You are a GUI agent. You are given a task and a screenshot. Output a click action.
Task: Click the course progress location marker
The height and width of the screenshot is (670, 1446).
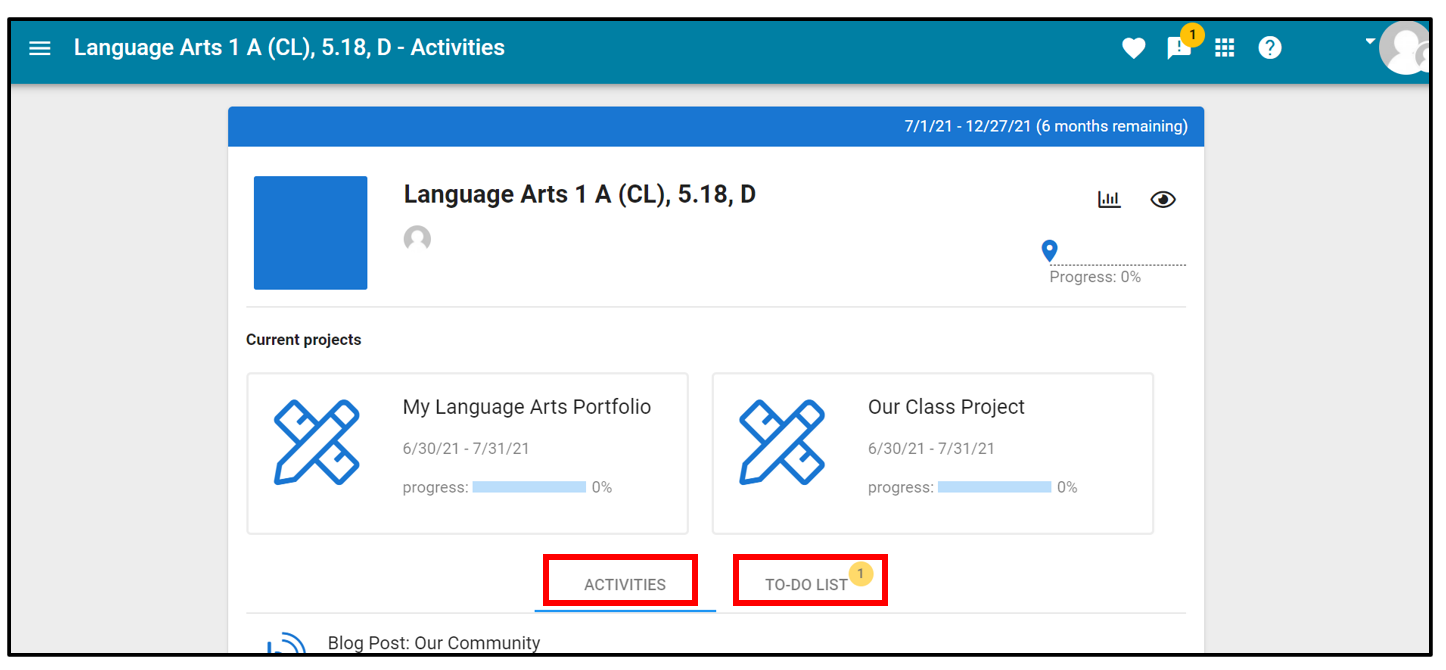point(1049,251)
